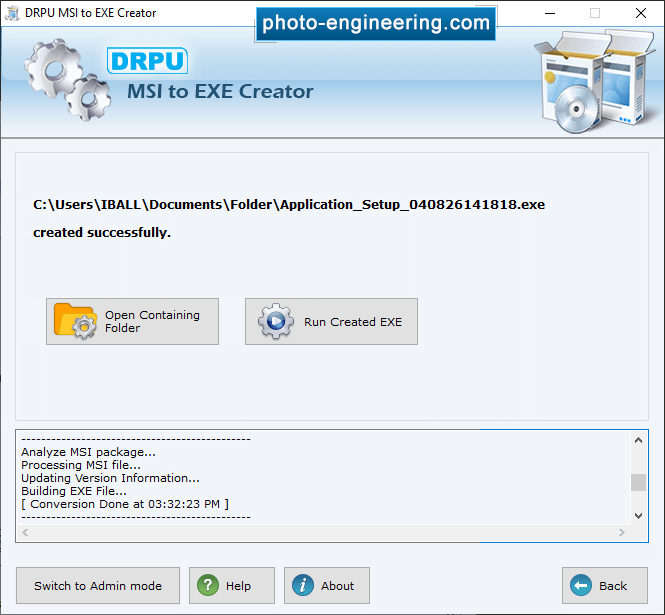This screenshot has width=665, height=615.
Task: Click the blue back arrow icon
Action: 581,586
